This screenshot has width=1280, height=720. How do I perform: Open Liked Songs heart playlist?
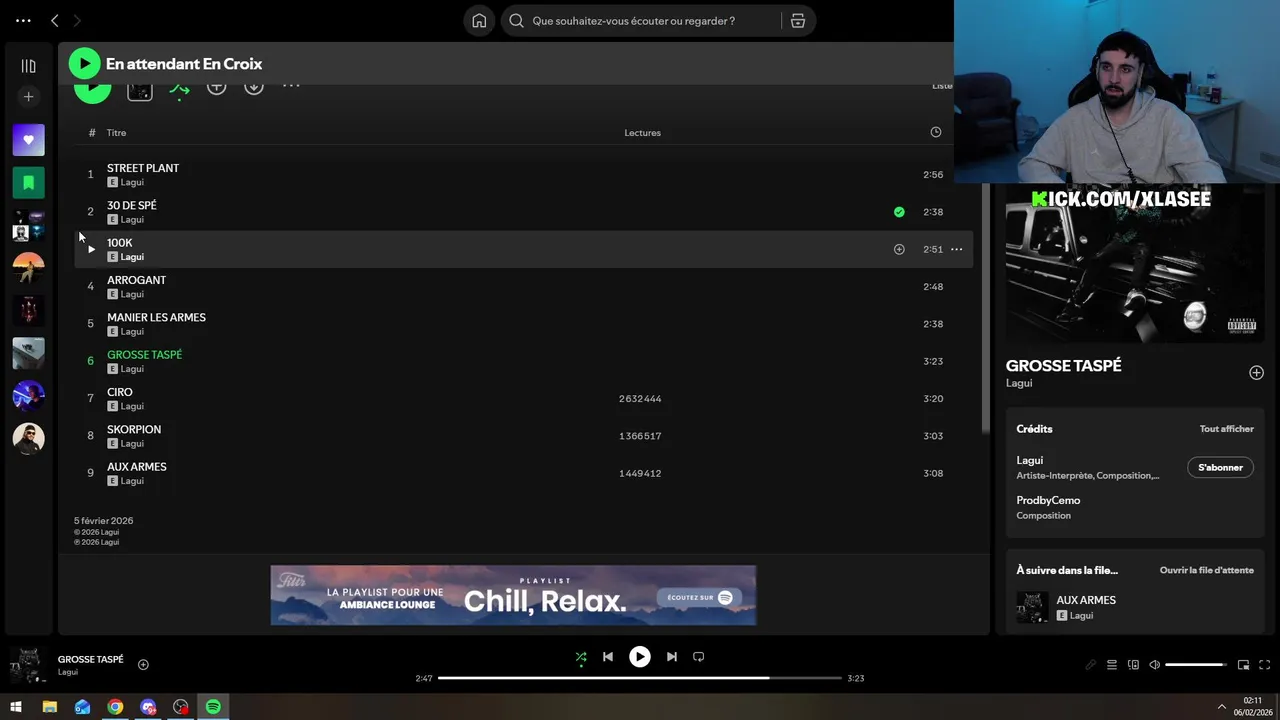point(28,140)
